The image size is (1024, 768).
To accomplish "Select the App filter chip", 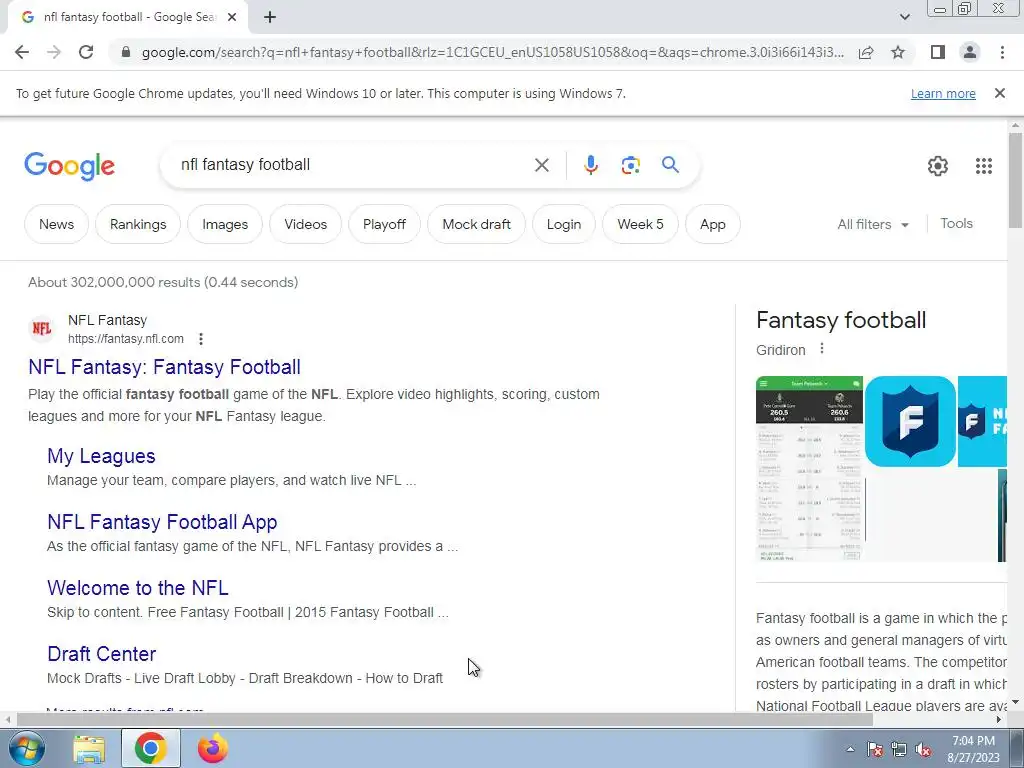I will click(x=712, y=224).
